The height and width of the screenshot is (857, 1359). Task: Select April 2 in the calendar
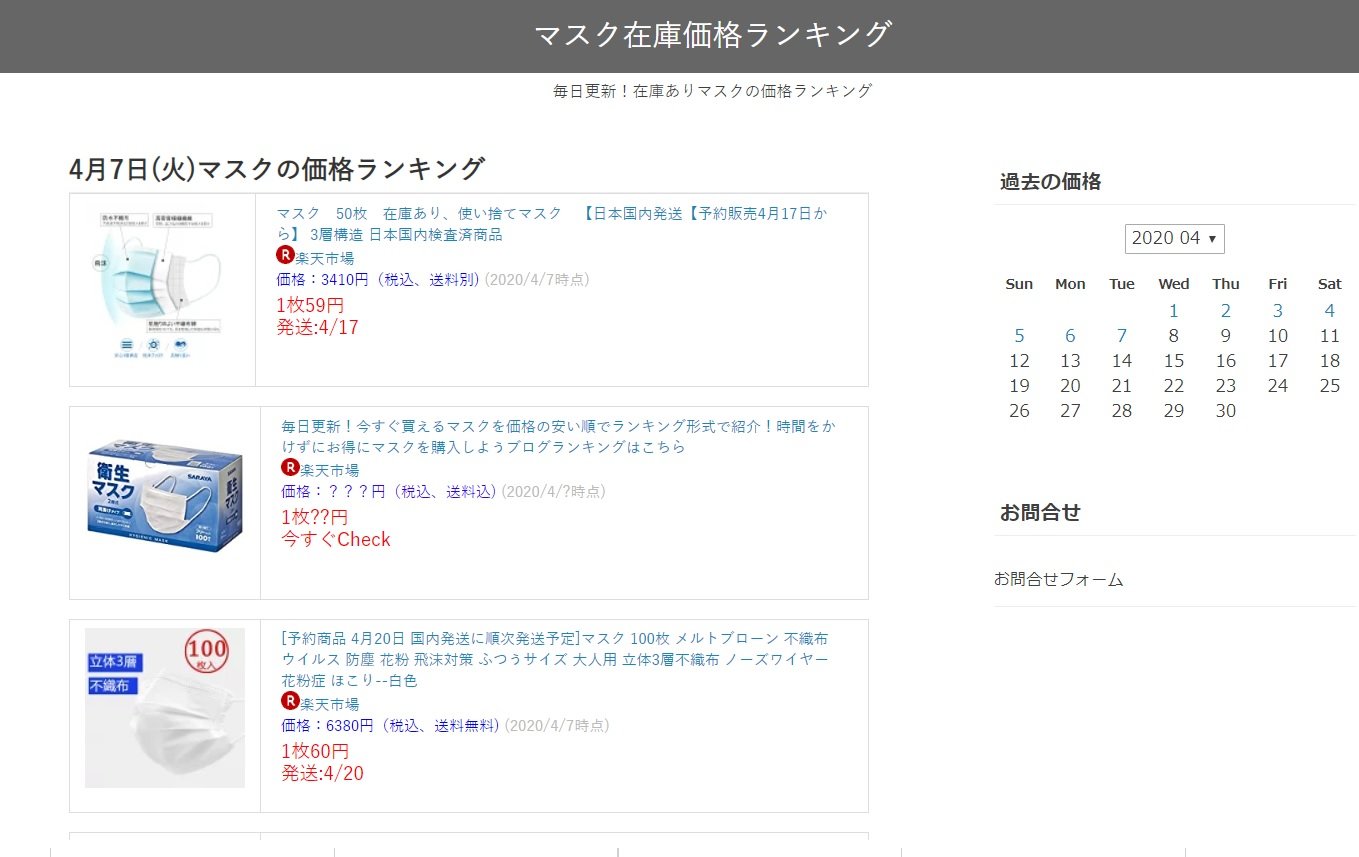coord(1225,311)
